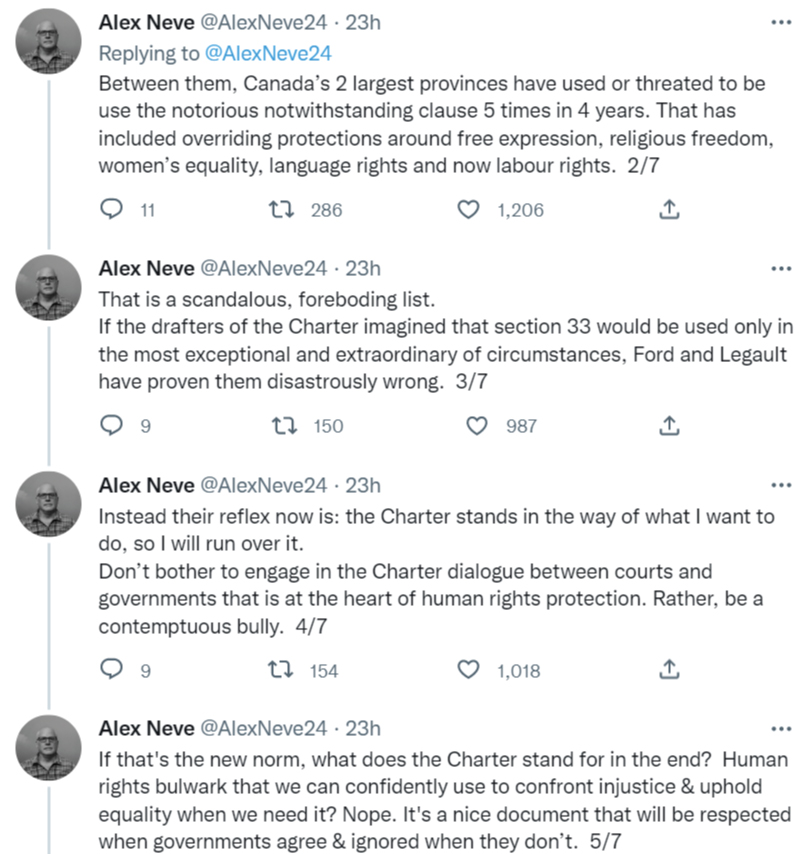Open the Replying to @AlexNeve24 link
This screenshot has height=854, width=811.
[x=267, y=53]
